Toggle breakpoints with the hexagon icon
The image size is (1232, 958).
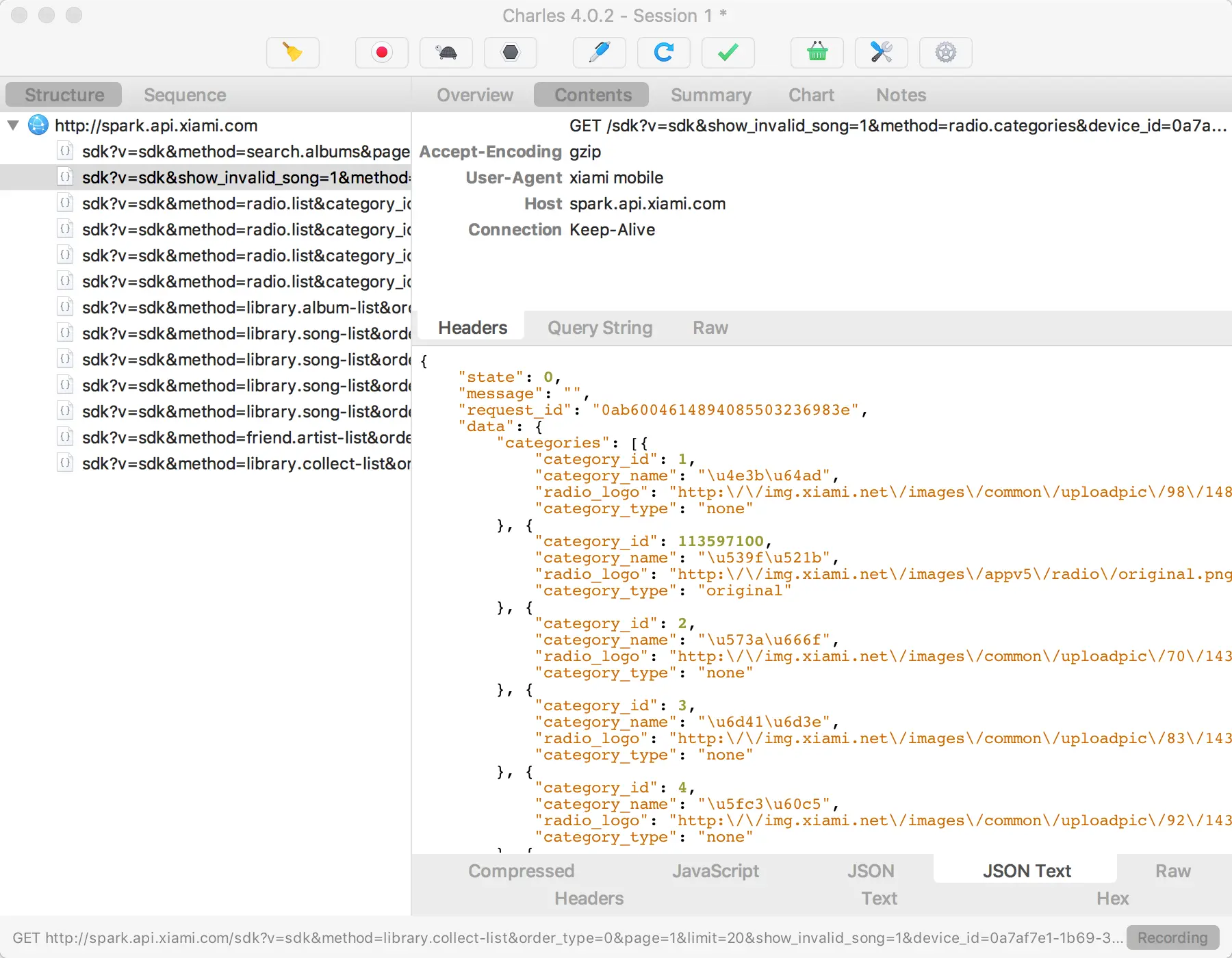pyautogui.click(x=511, y=53)
